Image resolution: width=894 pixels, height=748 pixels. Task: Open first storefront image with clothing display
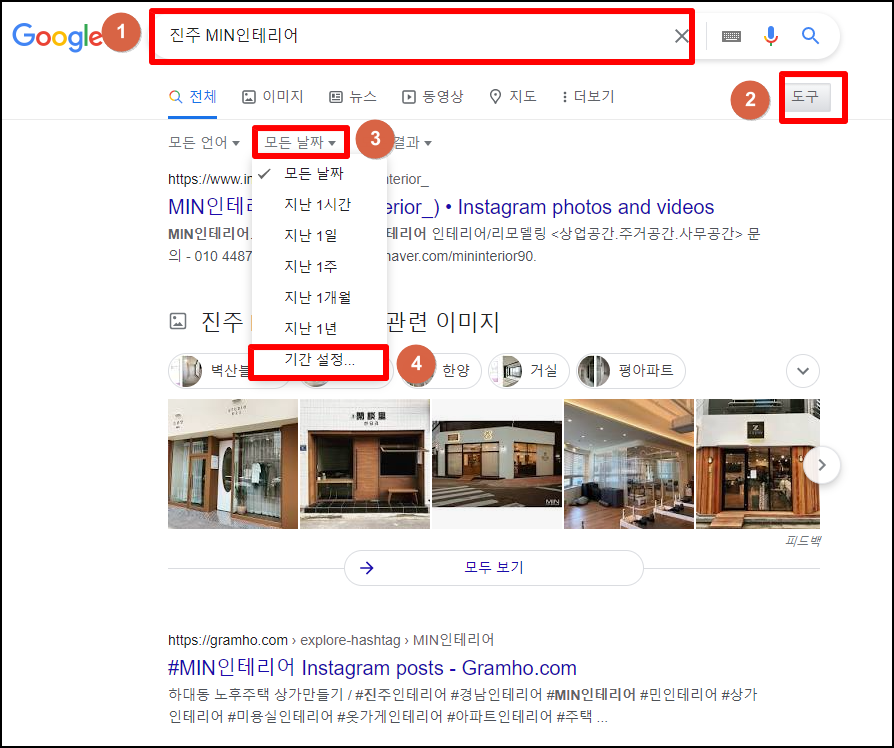tap(233, 464)
